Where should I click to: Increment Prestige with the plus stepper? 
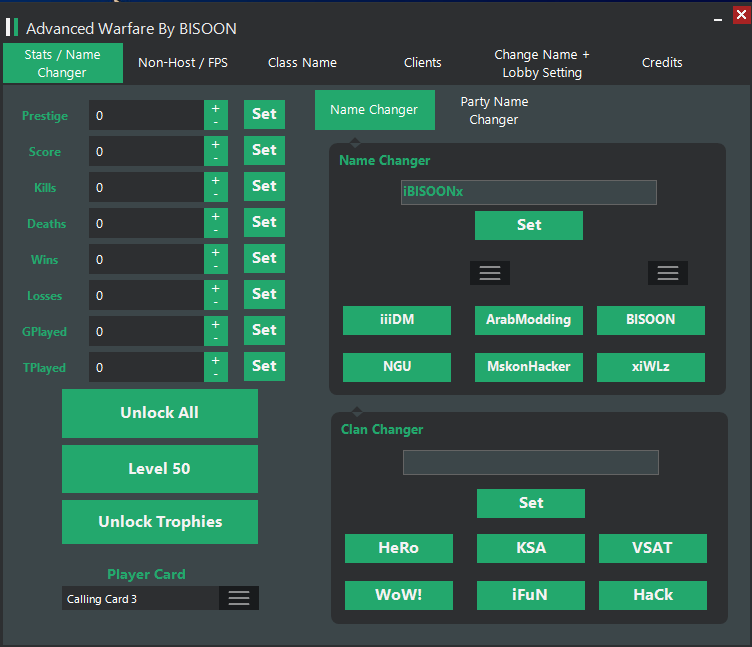tap(216, 108)
